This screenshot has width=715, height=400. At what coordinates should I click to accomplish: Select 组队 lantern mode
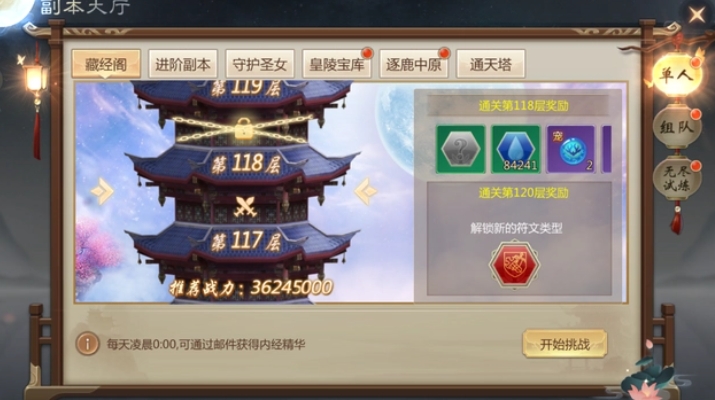coord(677,127)
